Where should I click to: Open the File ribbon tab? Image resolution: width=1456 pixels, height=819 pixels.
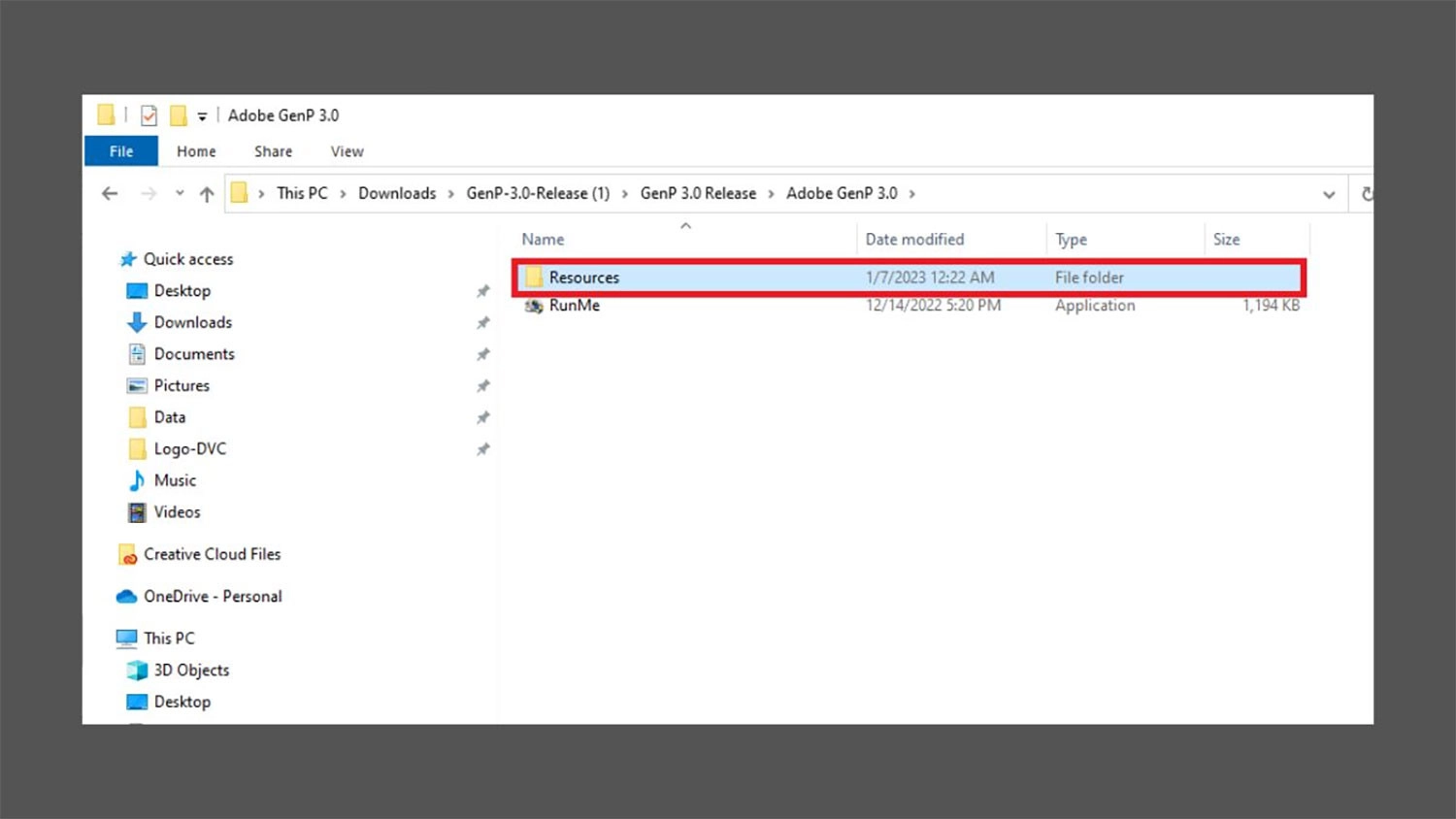(x=121, y=151)
